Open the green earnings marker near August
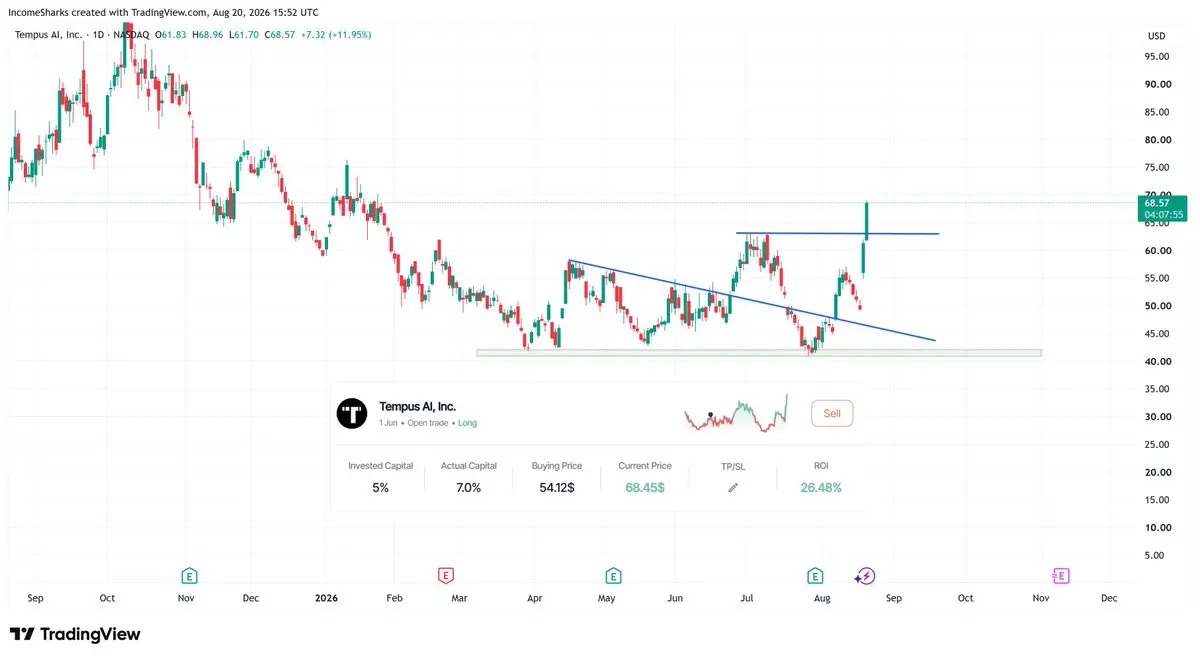 coord(816,575)
